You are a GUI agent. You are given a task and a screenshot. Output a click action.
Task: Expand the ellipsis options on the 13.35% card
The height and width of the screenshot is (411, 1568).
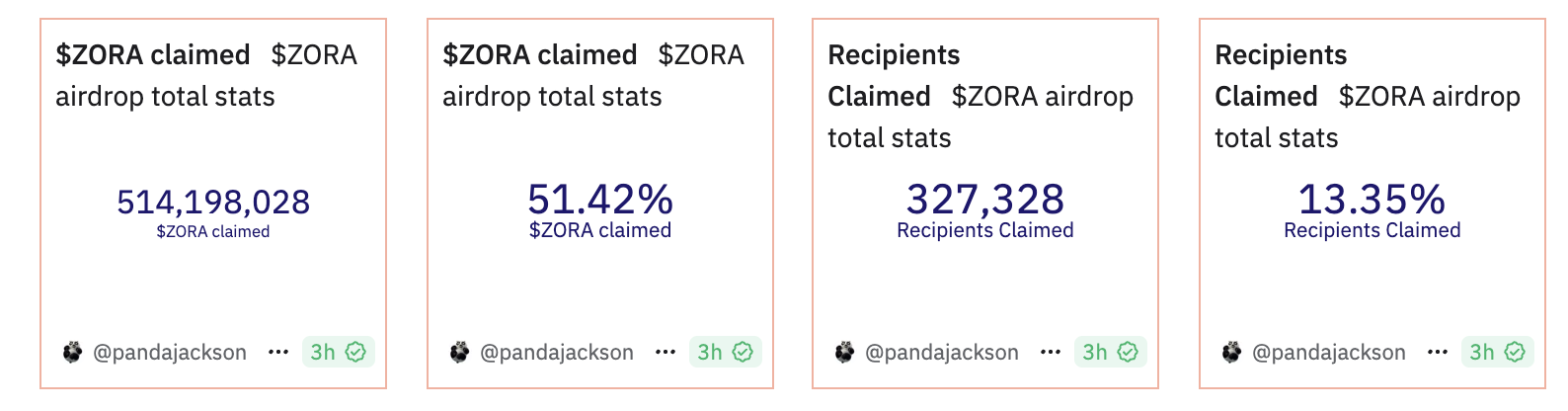coord(1438,353)
